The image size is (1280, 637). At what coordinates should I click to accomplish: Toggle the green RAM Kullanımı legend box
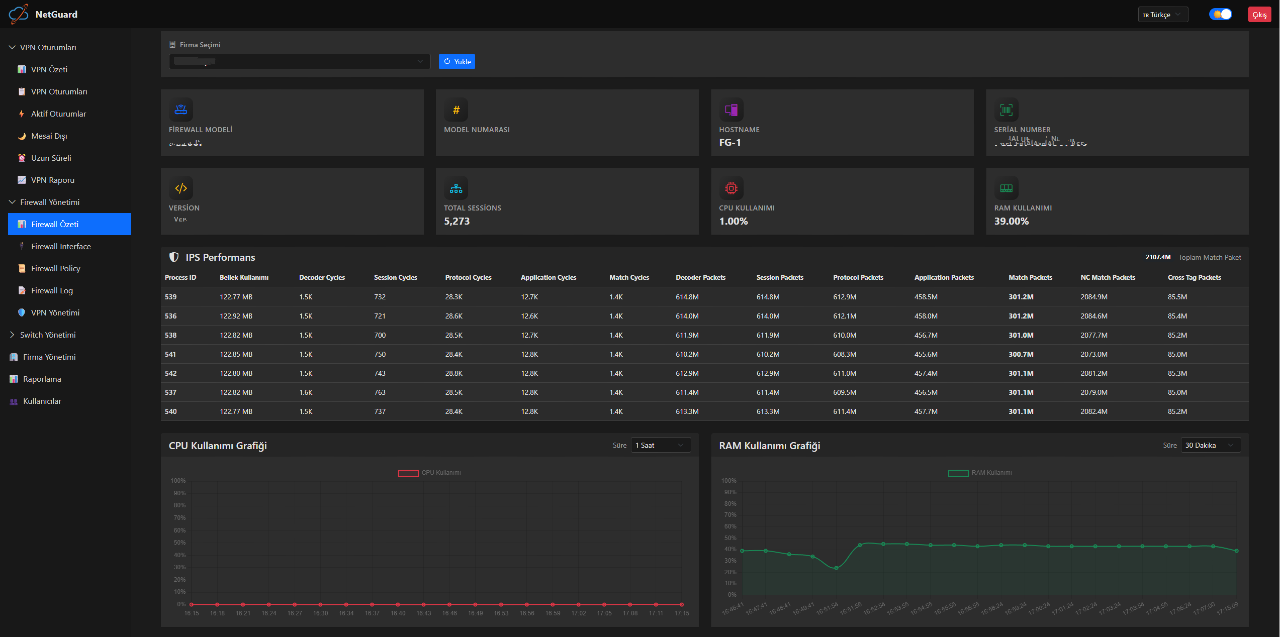(957, 473)
